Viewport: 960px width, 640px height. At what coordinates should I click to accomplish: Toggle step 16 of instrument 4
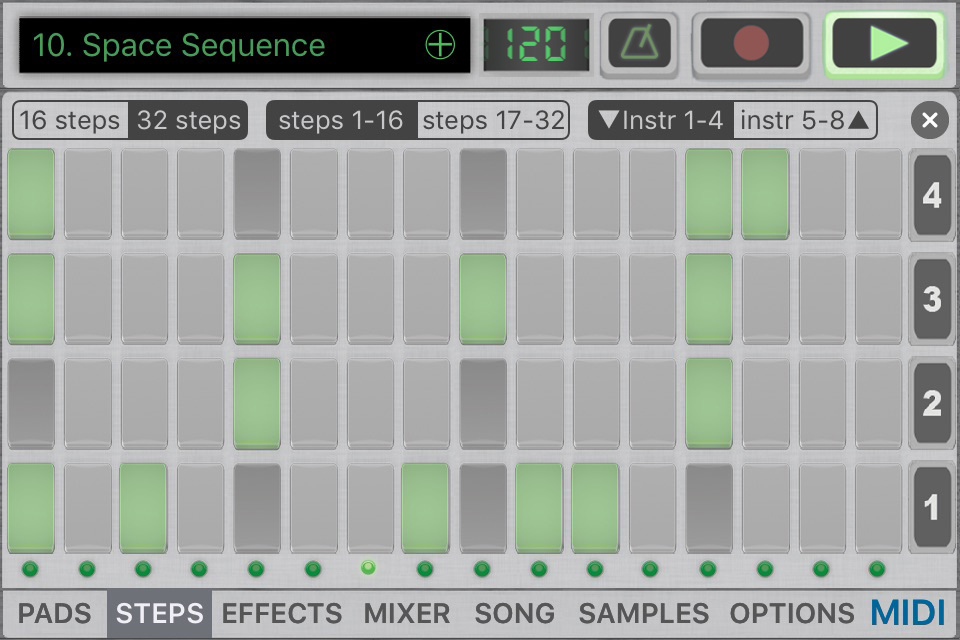tap(879, 194)
